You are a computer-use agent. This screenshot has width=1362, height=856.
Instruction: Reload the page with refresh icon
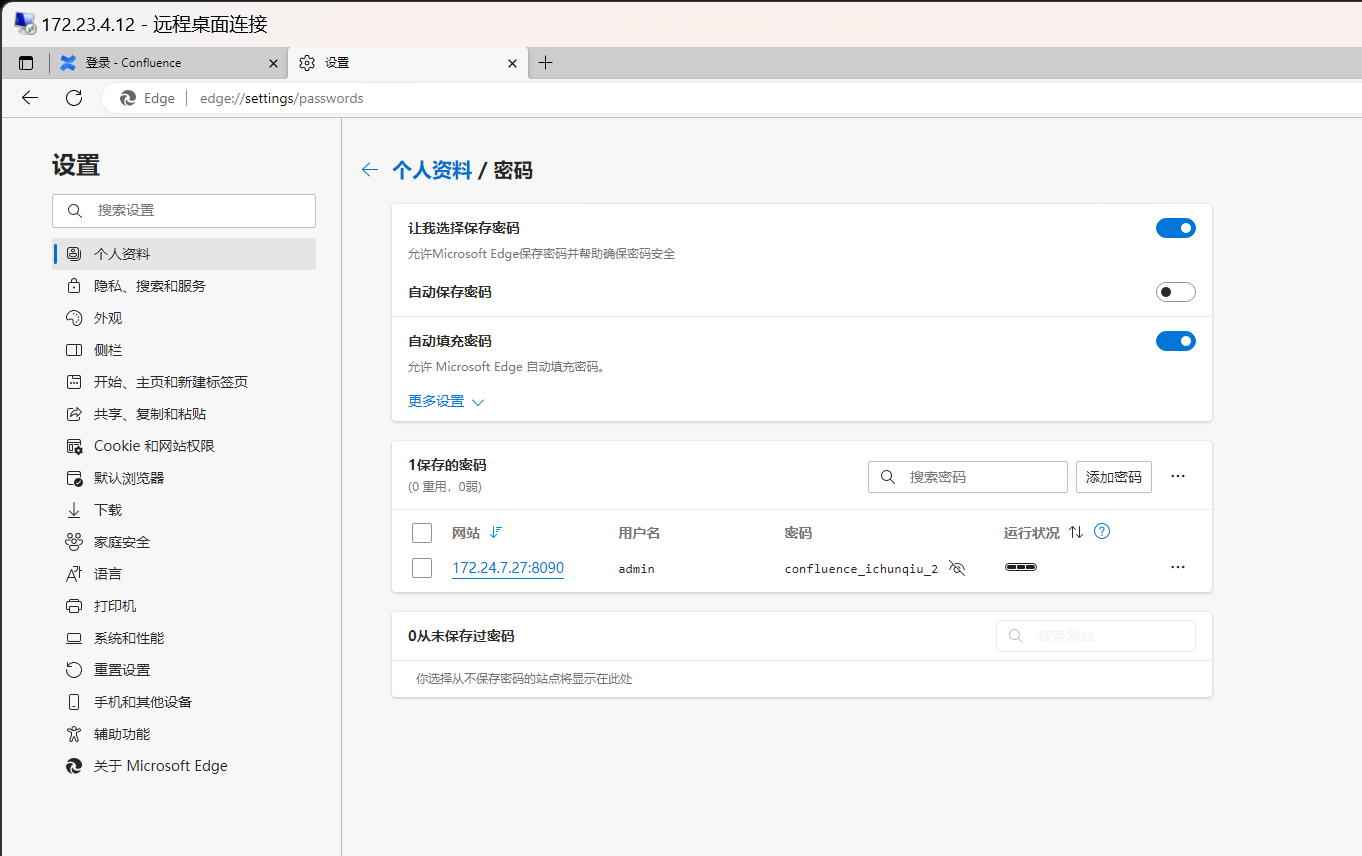74,98
